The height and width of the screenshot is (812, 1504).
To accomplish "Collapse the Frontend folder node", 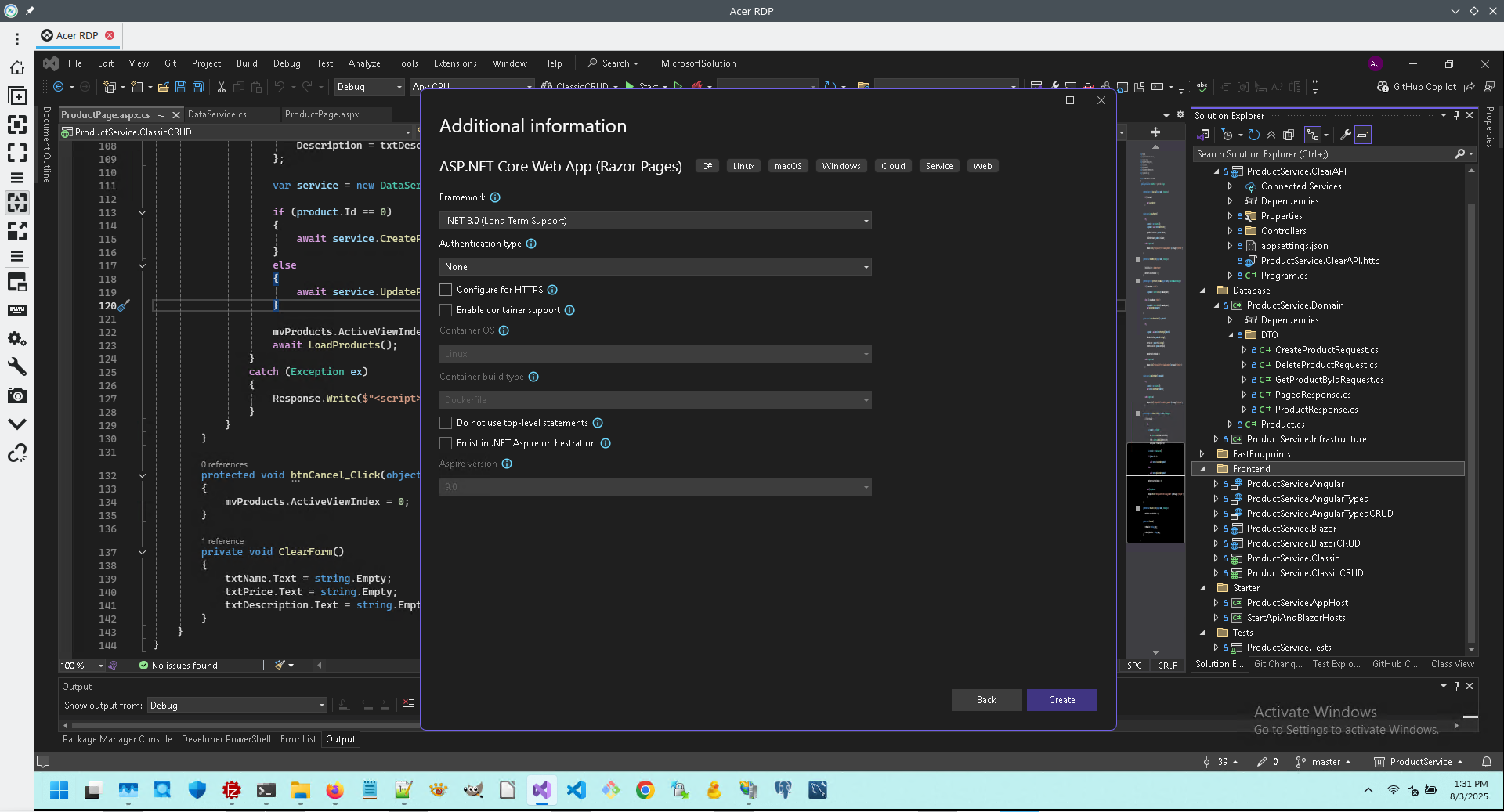I will 1202,469.
